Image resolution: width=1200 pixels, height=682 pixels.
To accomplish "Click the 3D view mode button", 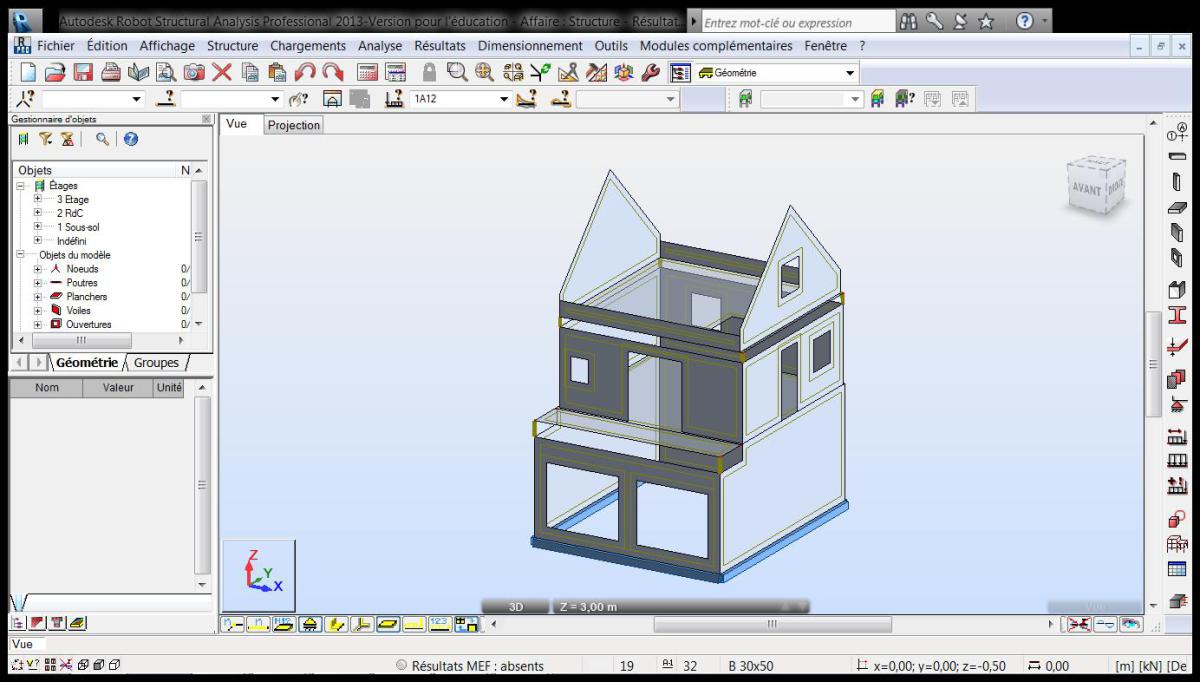I will 516,607.
